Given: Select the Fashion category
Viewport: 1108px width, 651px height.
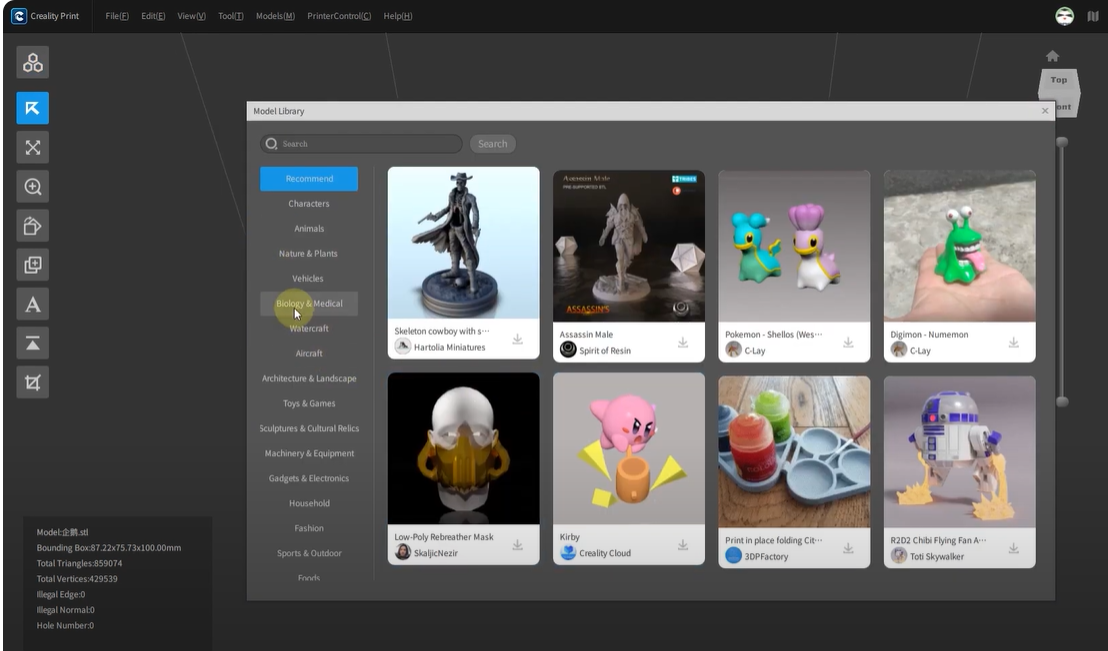Looking at the screenshot, I should tap(309, 528).
